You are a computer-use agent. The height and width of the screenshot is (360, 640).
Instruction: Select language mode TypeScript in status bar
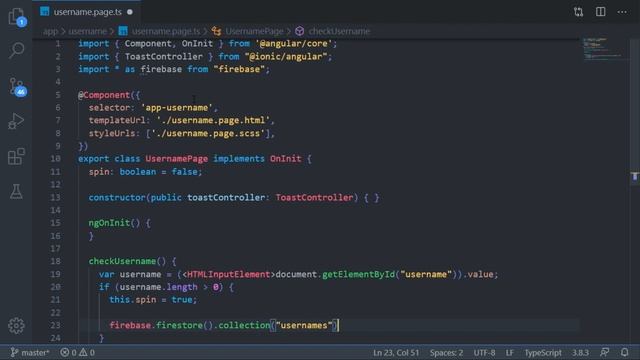(543, 352)
